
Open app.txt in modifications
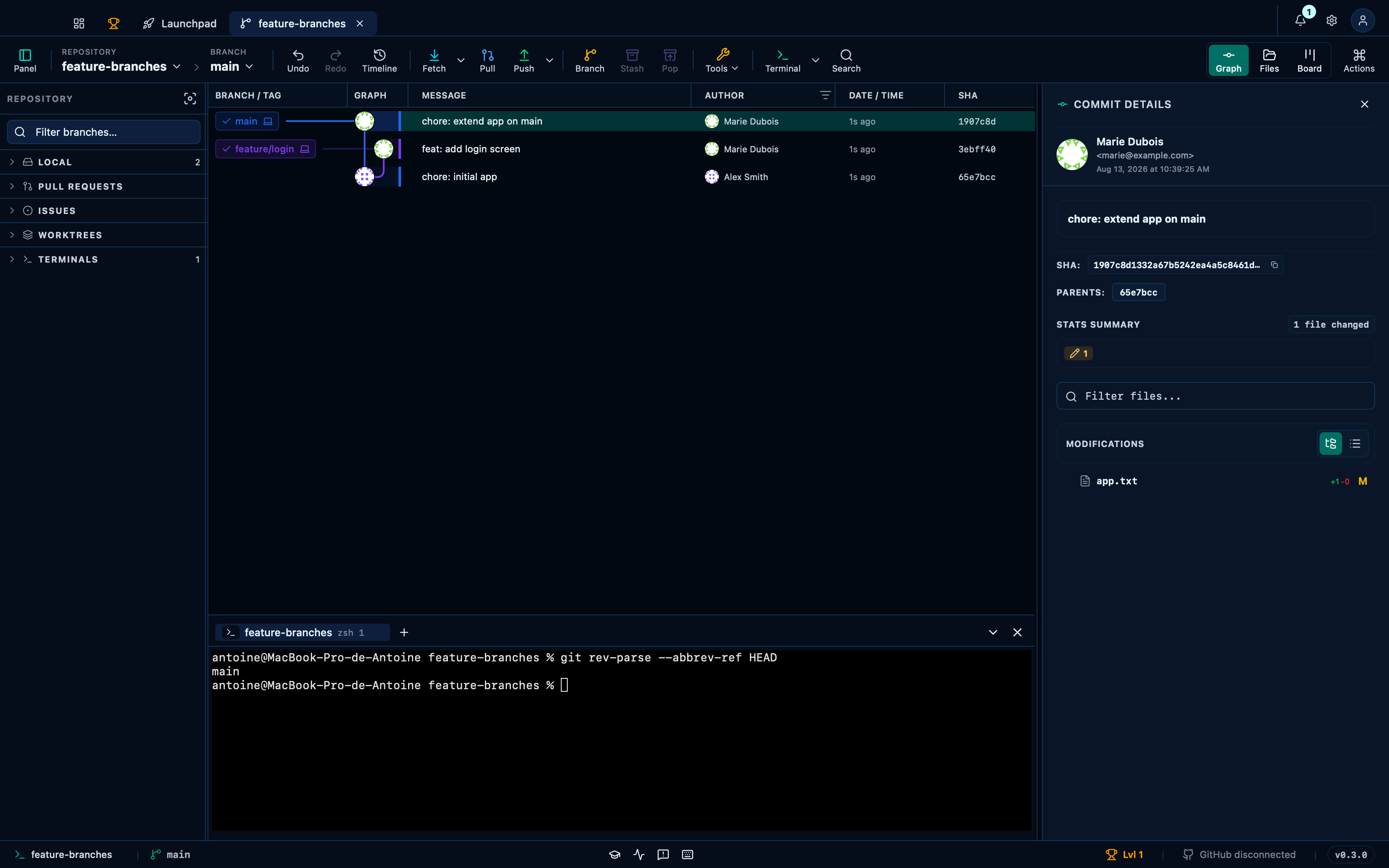point(1216,481)
